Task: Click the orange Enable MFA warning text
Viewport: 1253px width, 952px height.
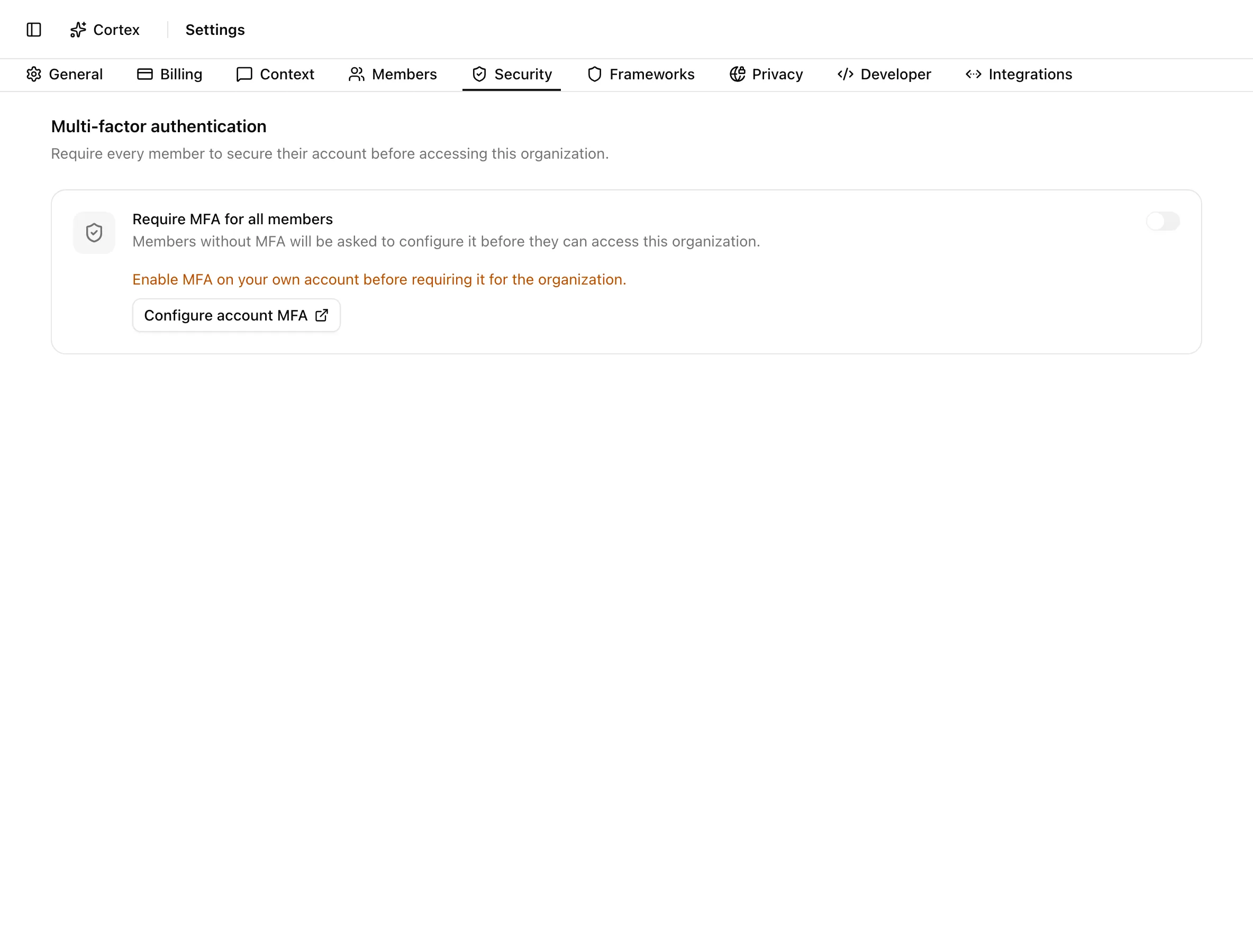Action: coord(379,279)
